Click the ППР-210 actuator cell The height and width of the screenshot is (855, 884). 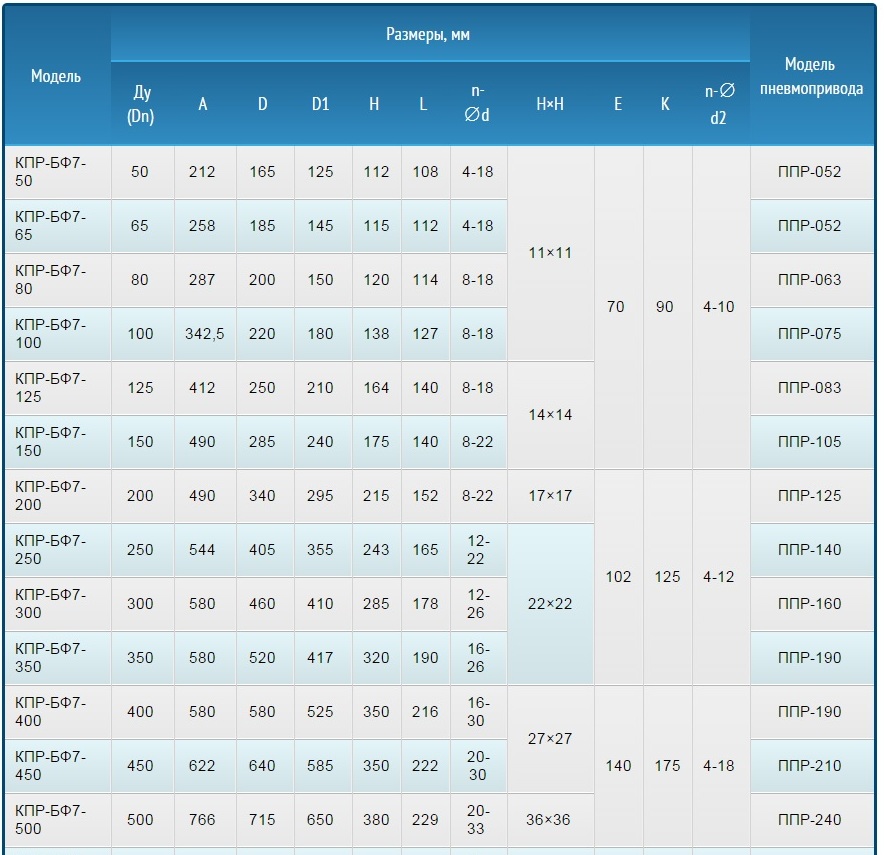tap(810, 767)
